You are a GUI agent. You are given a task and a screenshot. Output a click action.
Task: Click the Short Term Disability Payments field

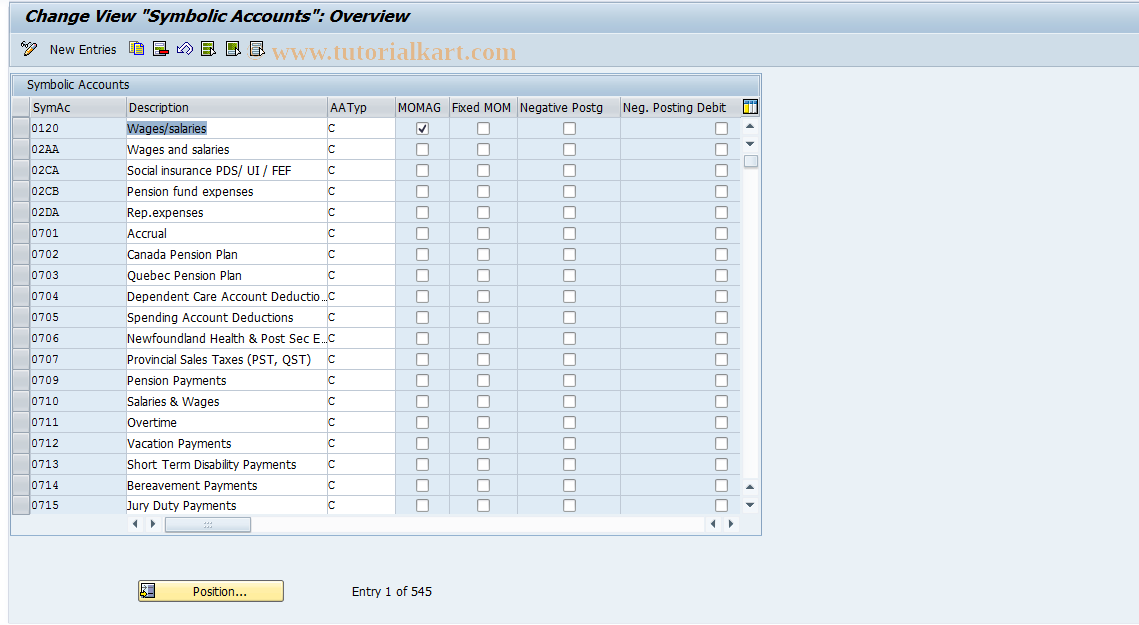pos(227,465)
